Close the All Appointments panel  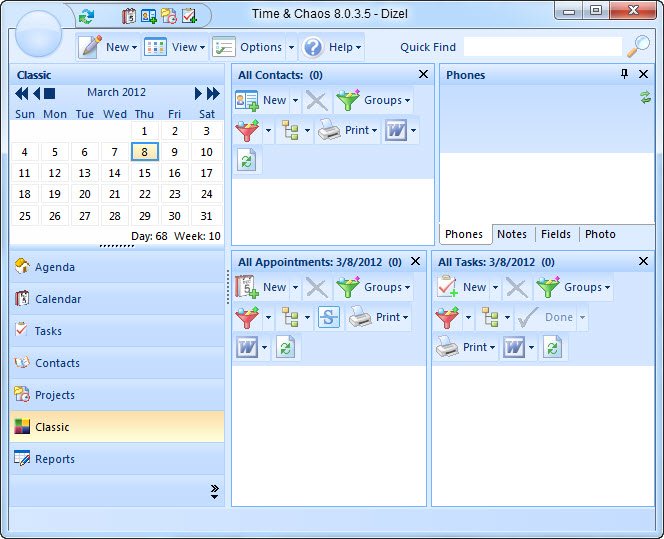tap(415, 261)
